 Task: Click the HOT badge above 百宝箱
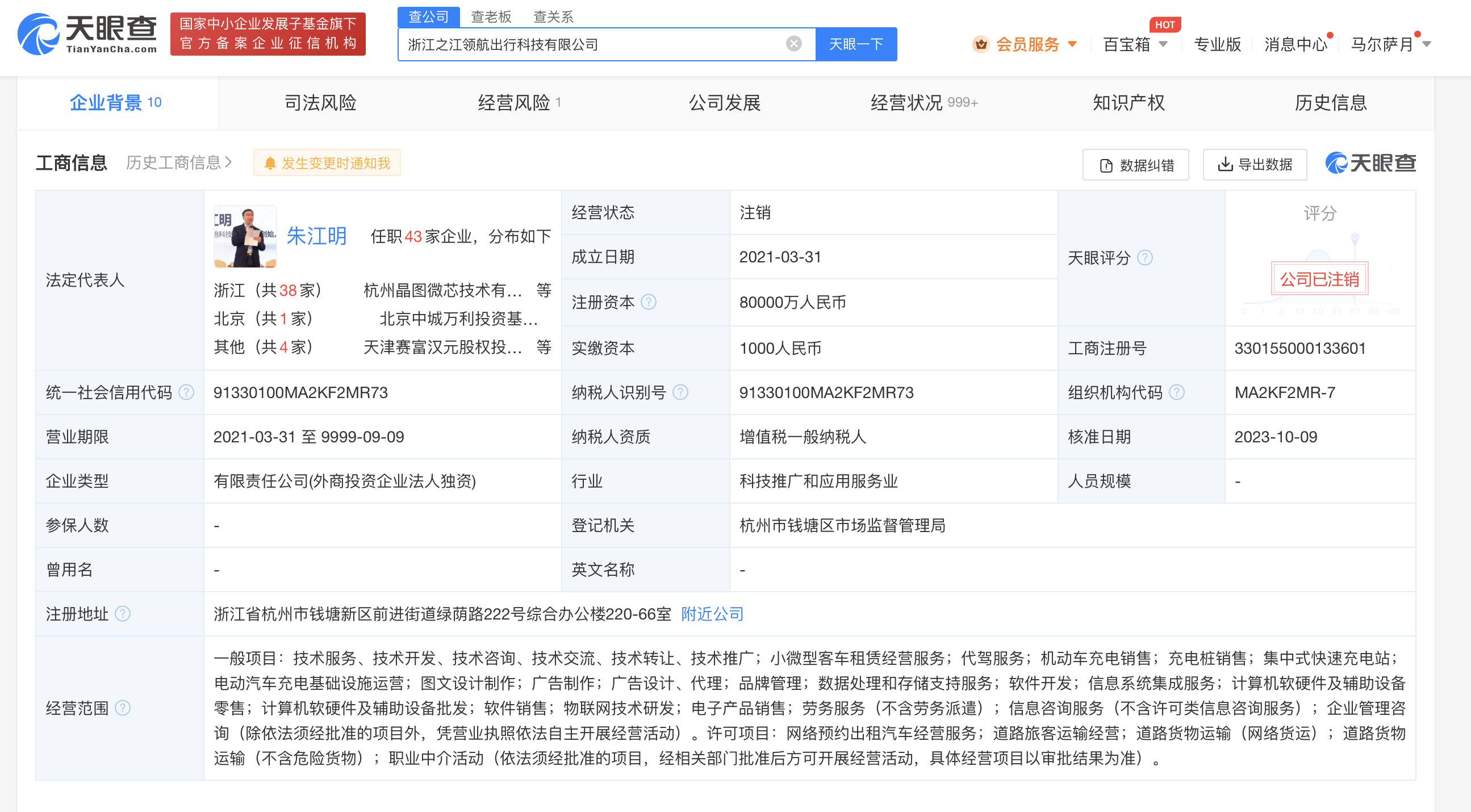coord(1165,24)
